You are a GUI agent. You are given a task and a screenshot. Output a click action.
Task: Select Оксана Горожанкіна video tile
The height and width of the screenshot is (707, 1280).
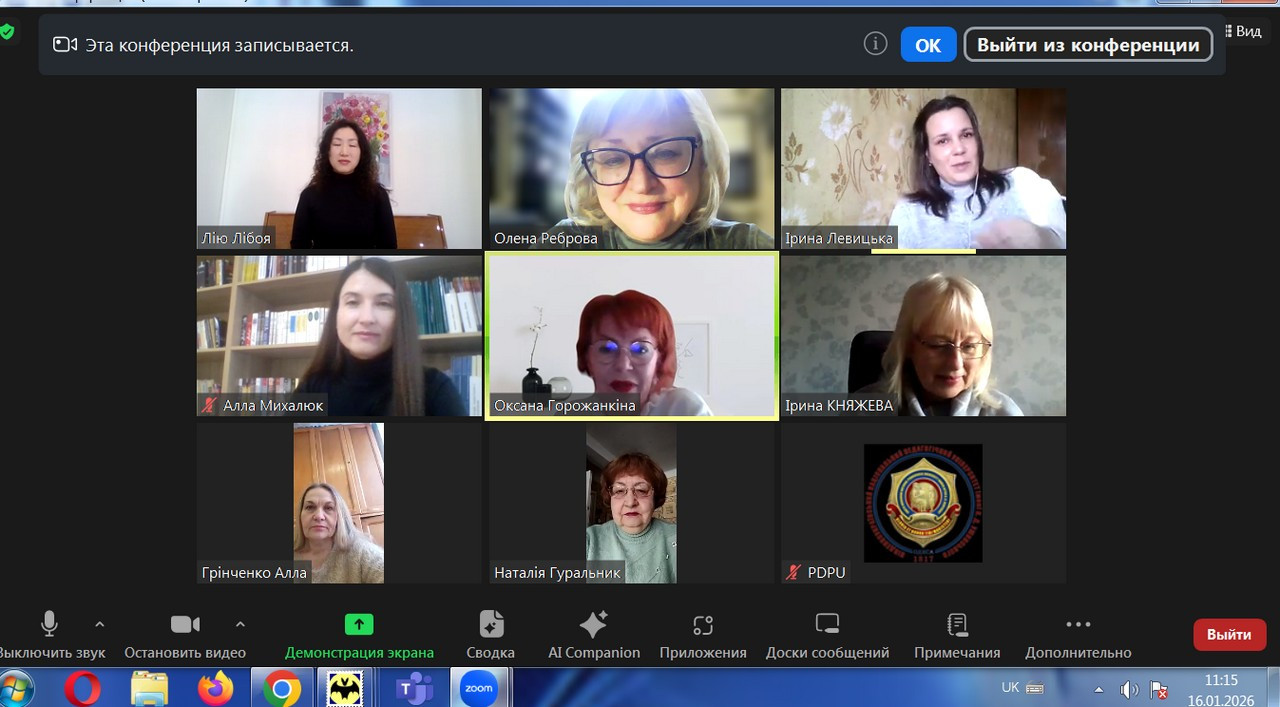(x=631, y=335)
